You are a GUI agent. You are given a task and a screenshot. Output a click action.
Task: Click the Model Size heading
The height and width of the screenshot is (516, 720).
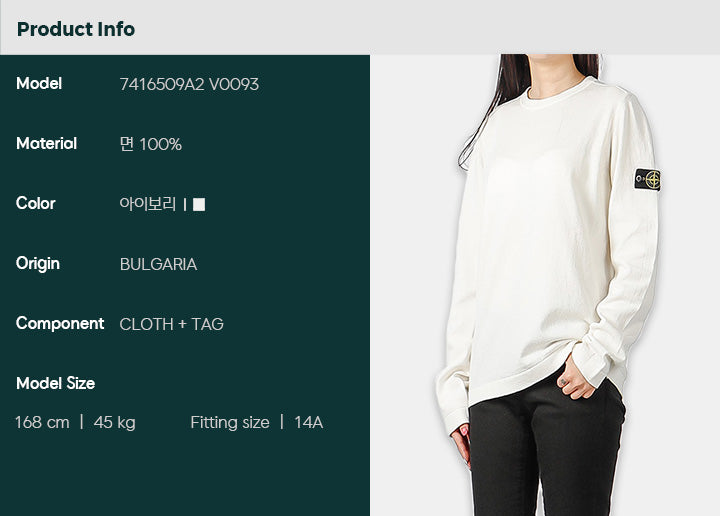pyautogui.click(x=56, y=383)
